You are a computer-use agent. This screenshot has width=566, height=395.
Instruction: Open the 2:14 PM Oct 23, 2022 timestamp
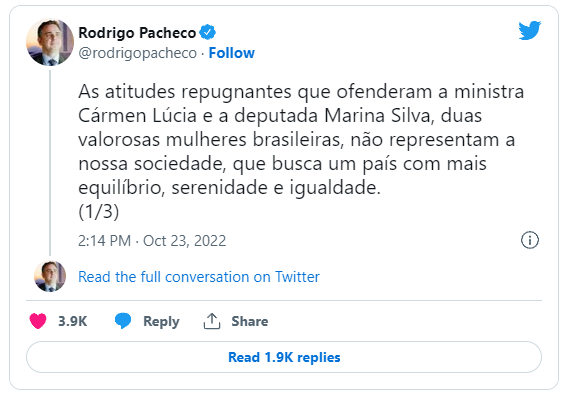152,241
